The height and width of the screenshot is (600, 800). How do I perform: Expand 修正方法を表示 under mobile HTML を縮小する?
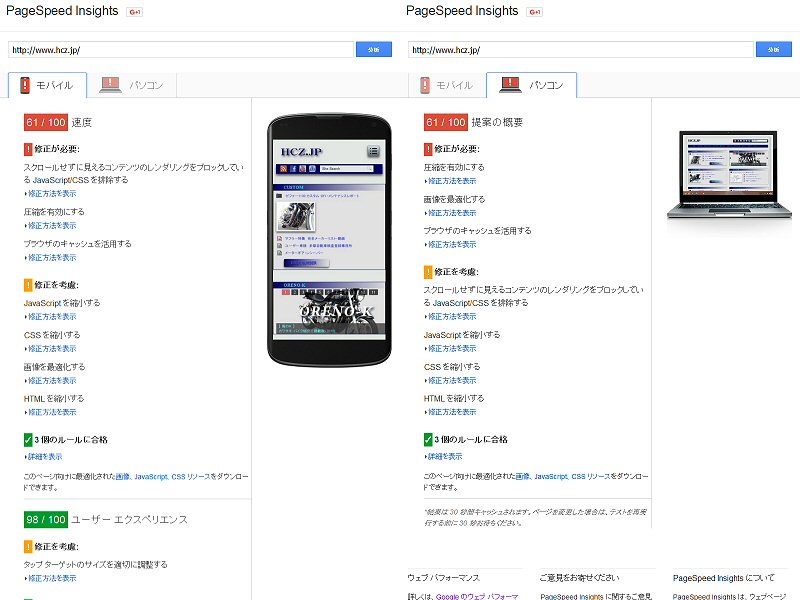52,412
